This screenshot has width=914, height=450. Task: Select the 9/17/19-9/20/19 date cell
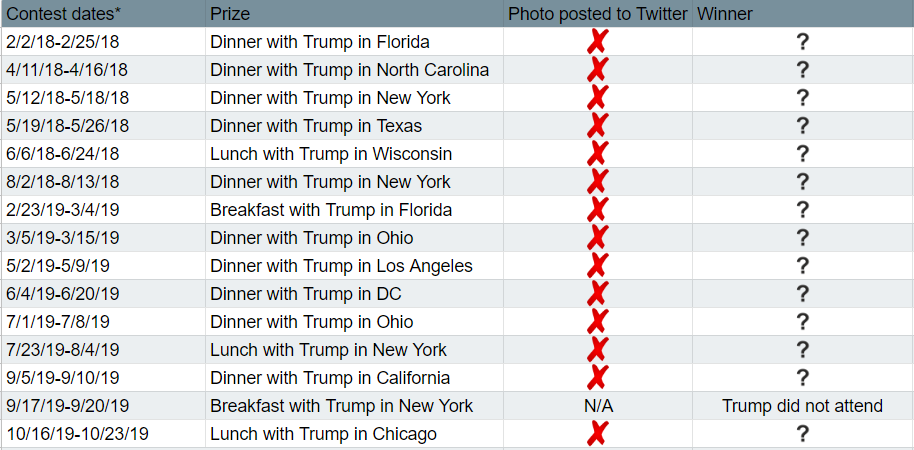tap(103, 406)
